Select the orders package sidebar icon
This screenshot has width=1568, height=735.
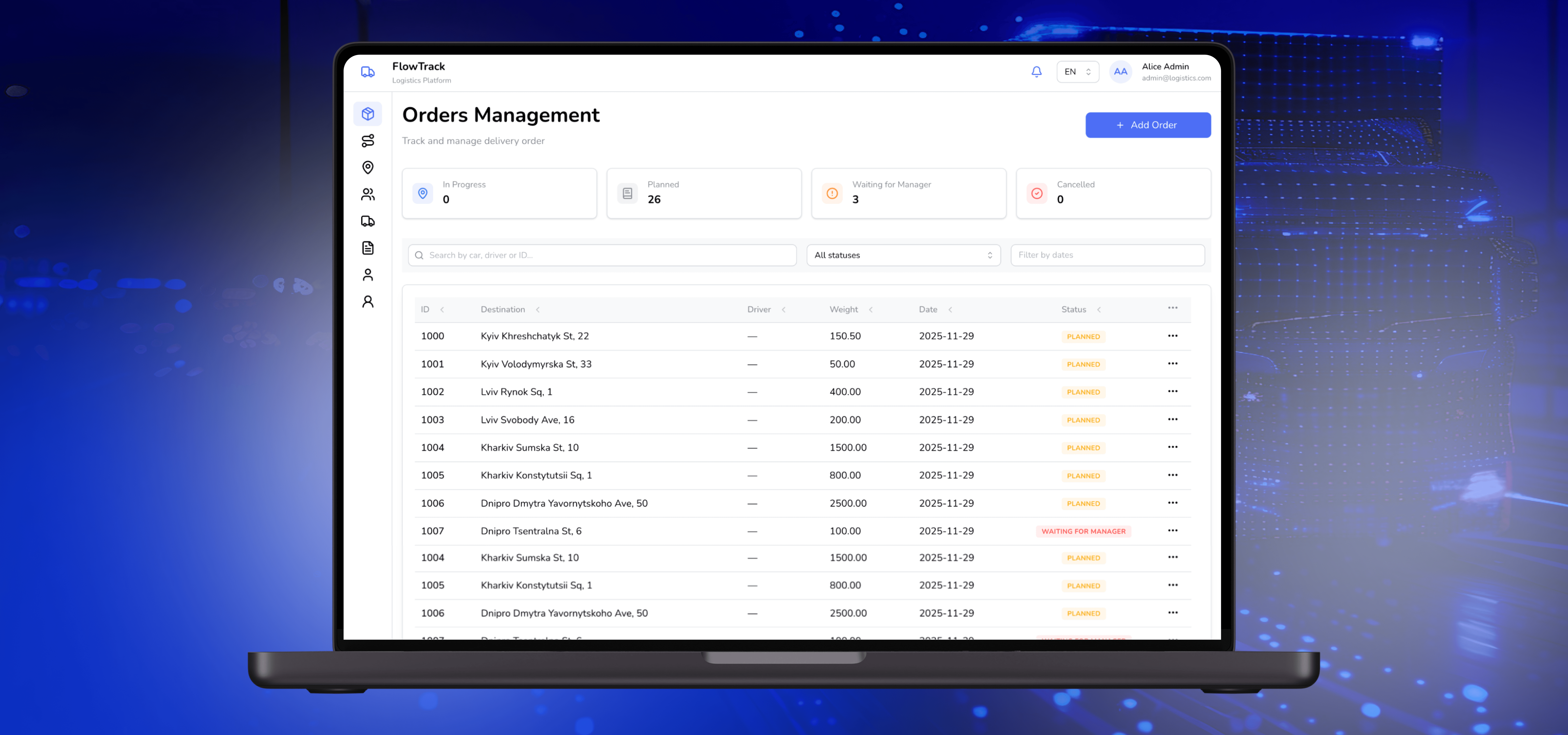(368, 114)
